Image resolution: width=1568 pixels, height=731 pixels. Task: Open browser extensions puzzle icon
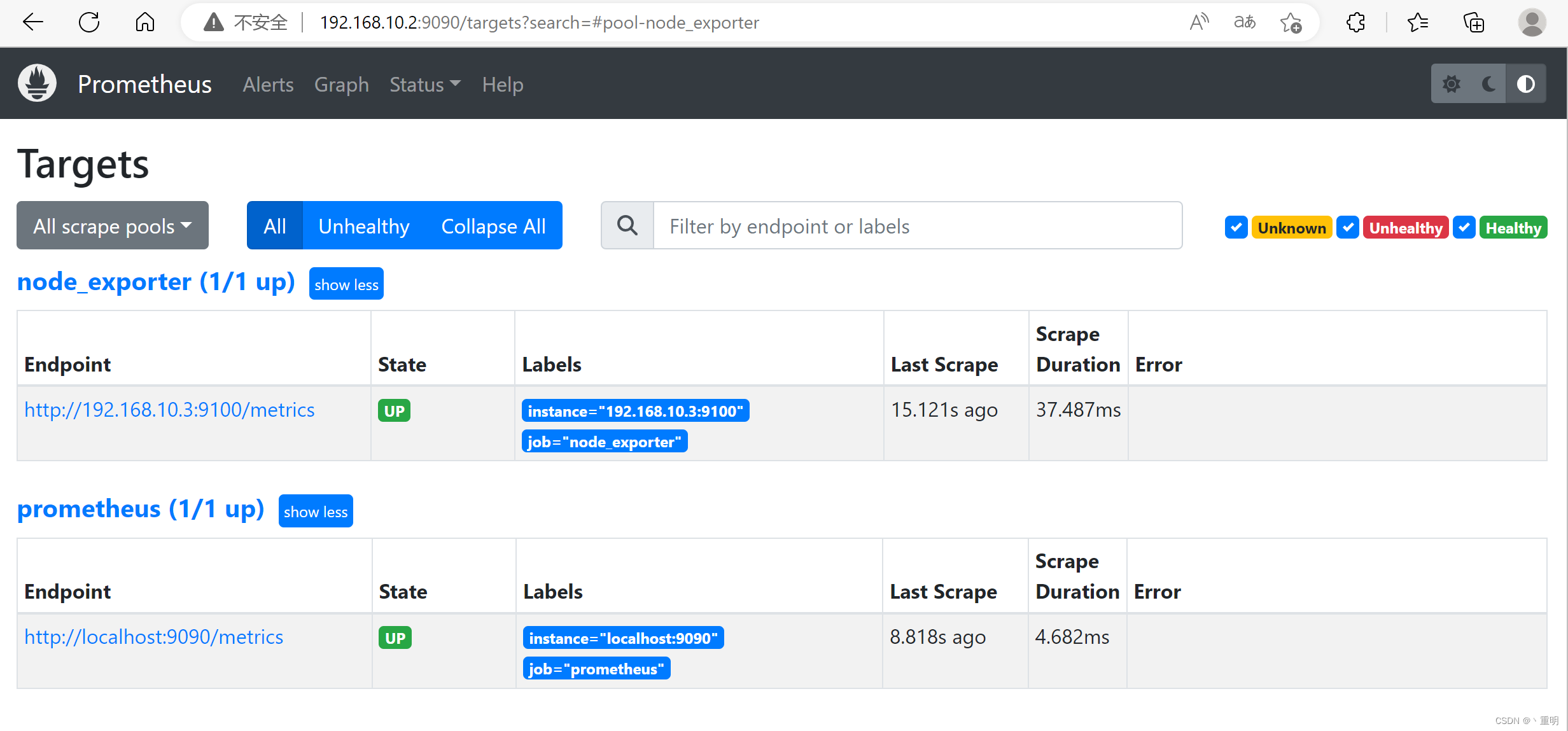tap(1356, 22)
